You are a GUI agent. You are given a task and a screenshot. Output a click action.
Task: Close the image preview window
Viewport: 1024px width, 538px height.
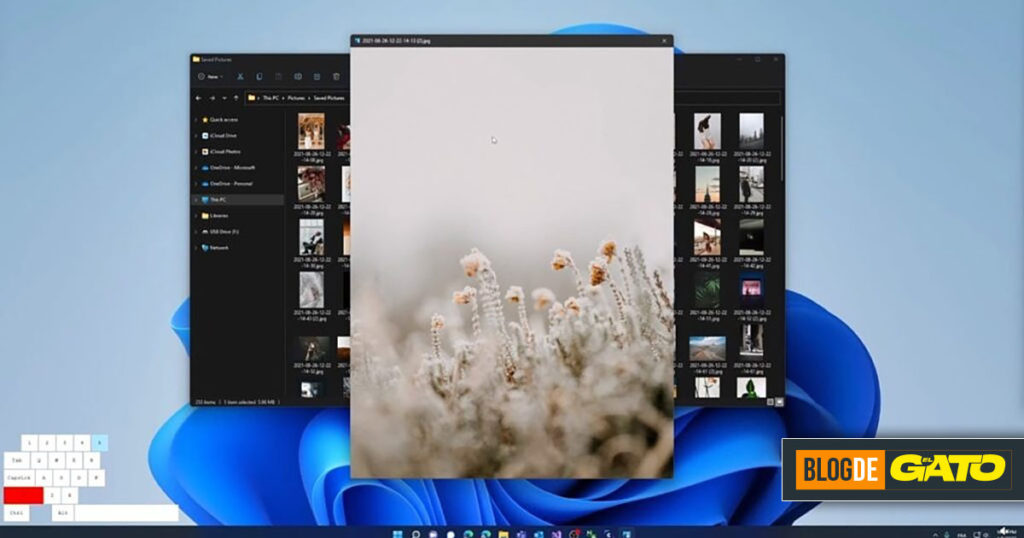coord(664,41)
